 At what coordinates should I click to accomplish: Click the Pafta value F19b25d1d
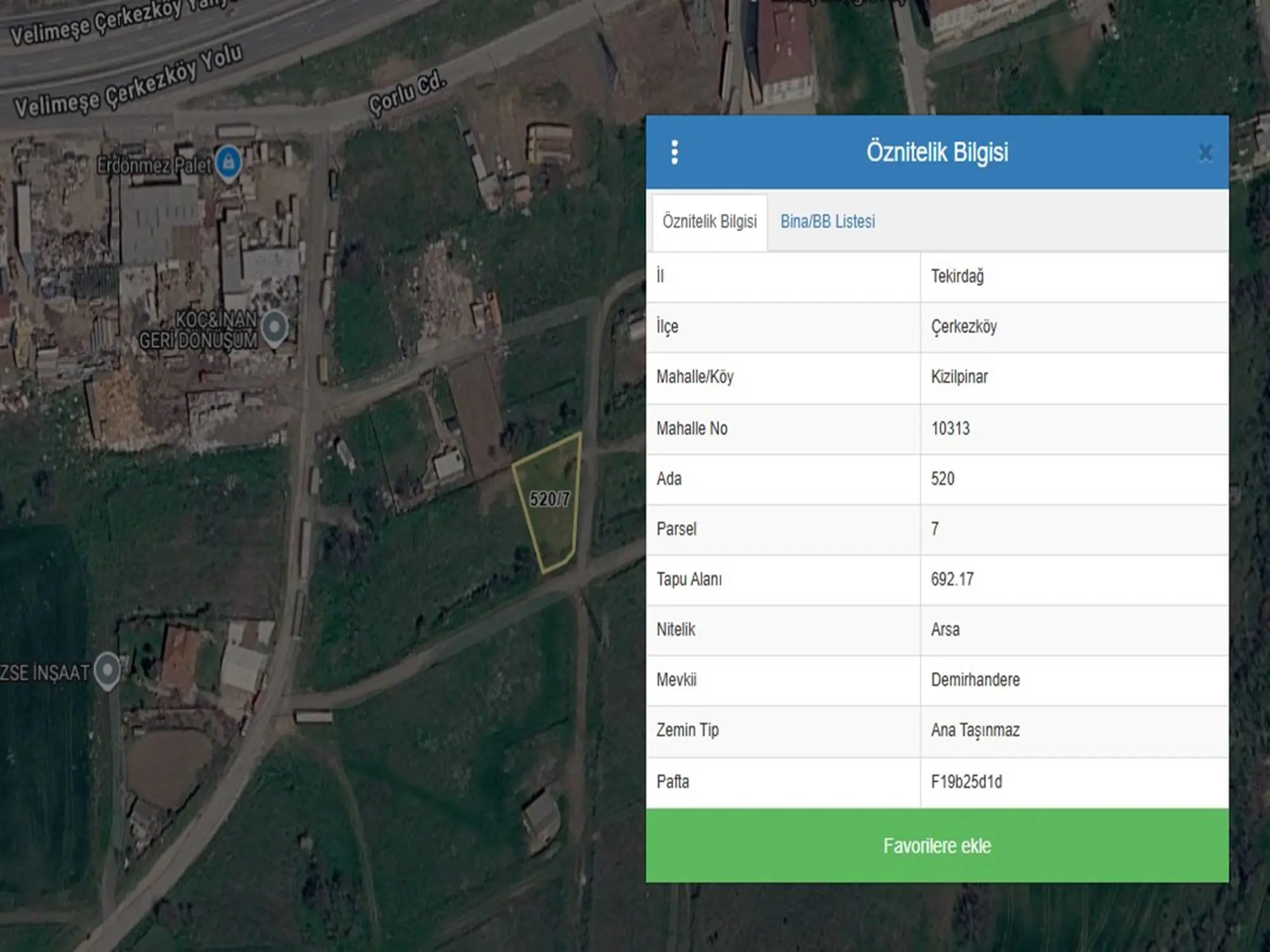(x=966, y=781)
